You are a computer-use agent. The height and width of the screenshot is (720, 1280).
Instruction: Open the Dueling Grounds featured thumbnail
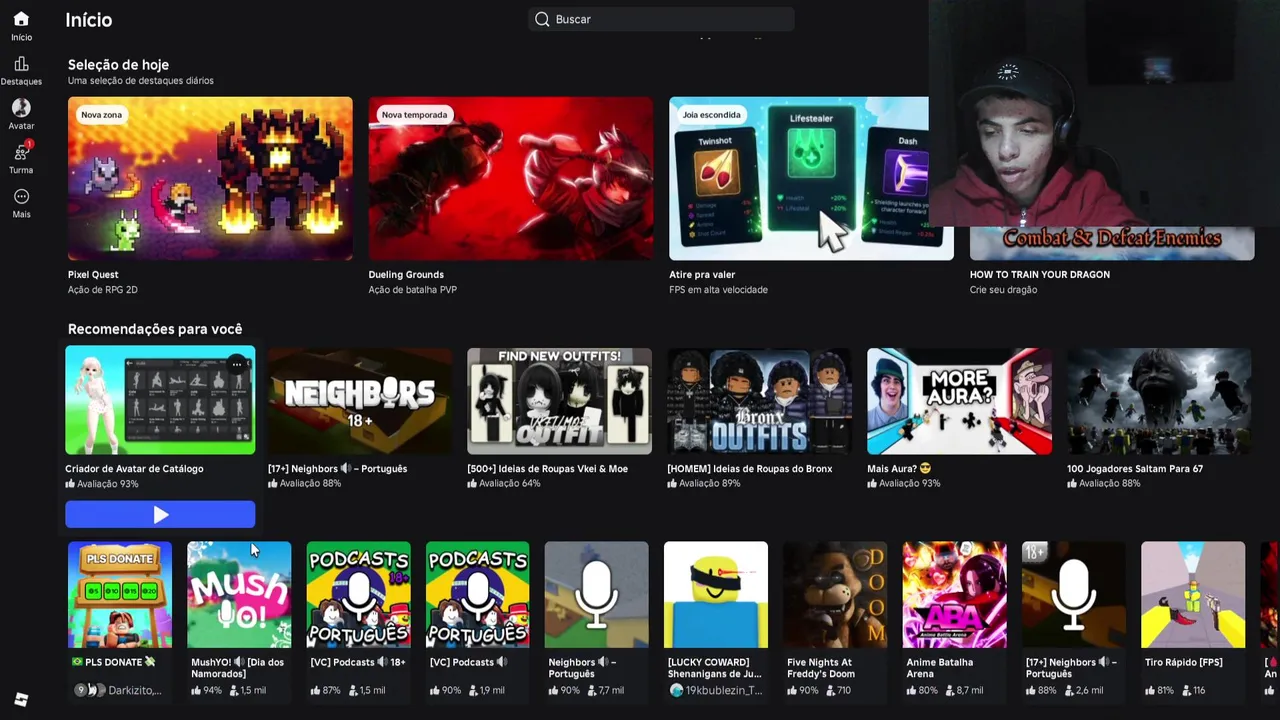[x=510, y=178]
